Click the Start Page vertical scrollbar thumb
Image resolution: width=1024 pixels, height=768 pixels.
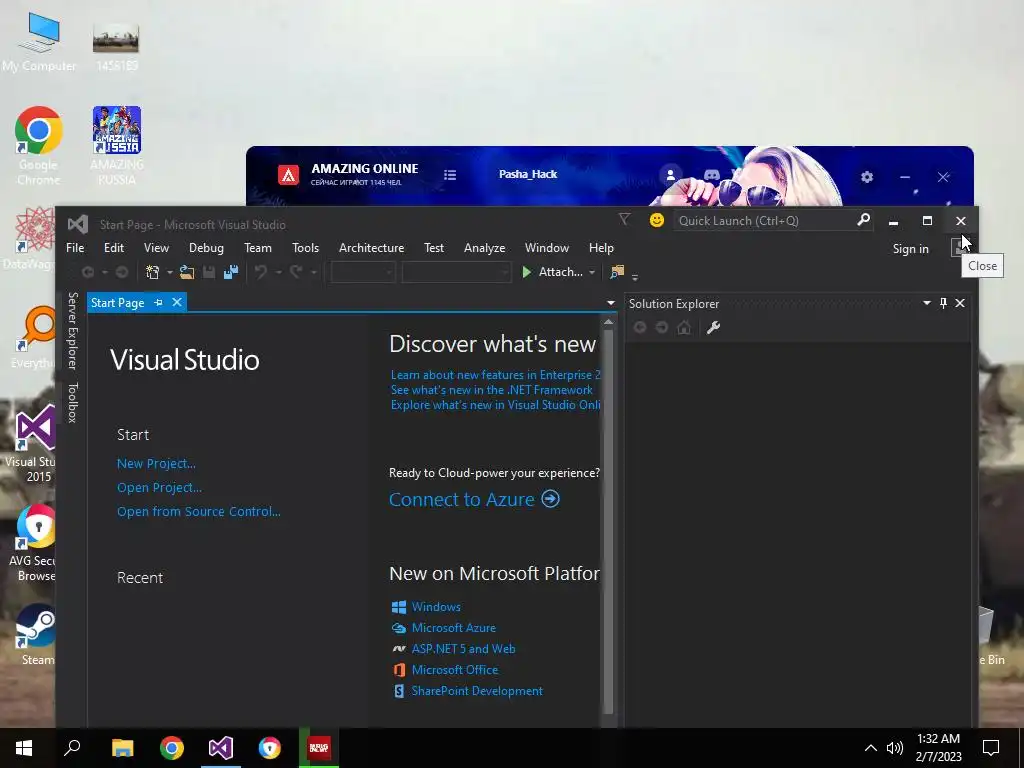(x=608, y=521)
